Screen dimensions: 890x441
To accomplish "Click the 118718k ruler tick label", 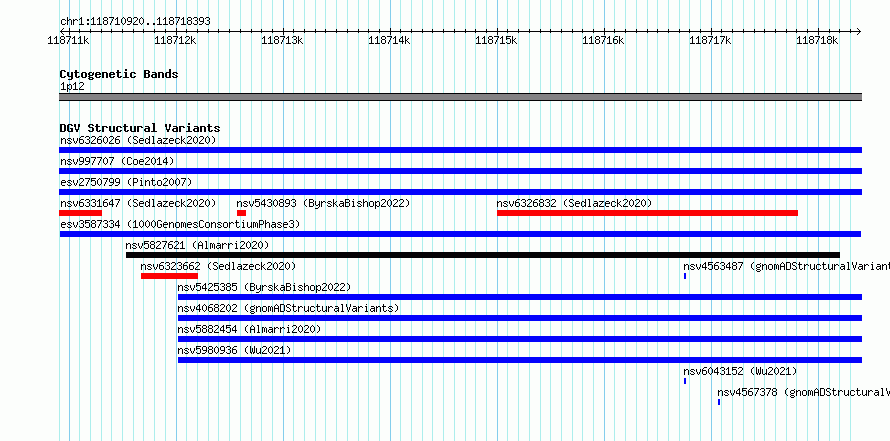I will pos(817,40).
